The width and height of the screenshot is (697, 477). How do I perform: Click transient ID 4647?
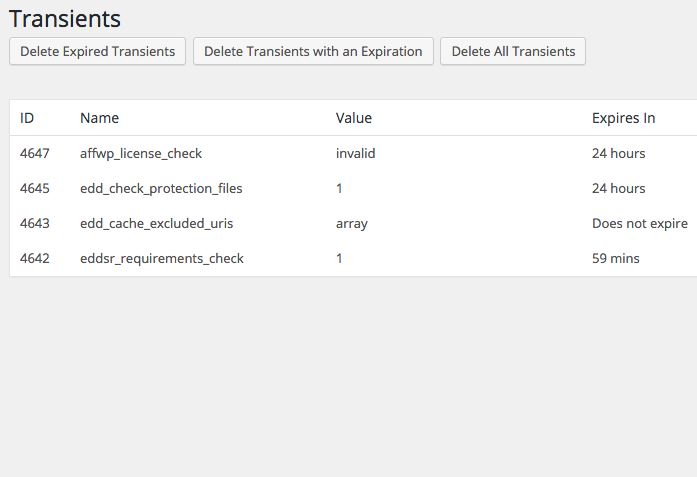point(35,153)
